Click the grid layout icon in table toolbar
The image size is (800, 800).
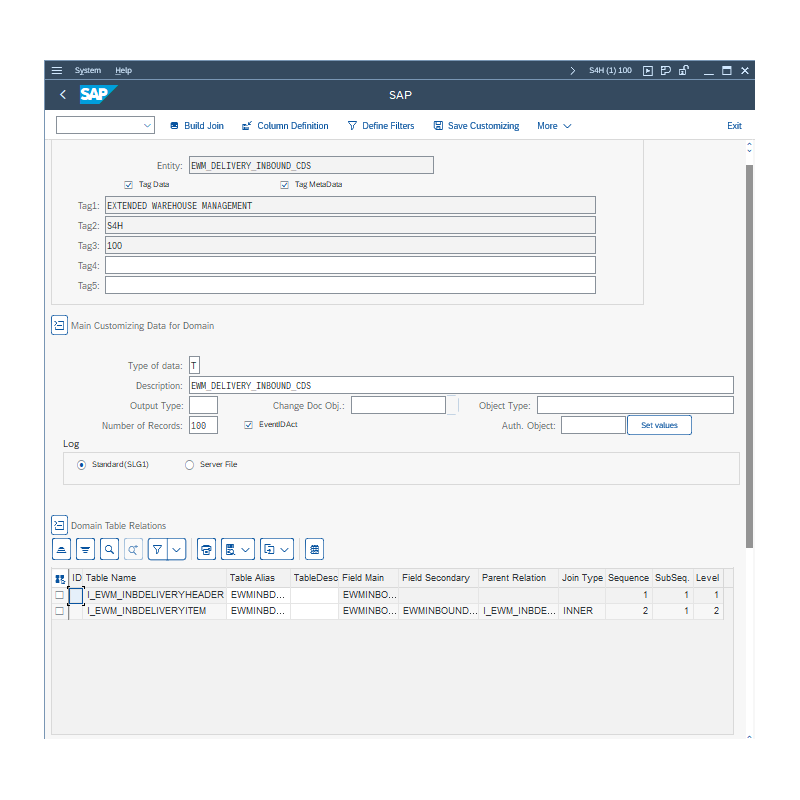point(314,549)
